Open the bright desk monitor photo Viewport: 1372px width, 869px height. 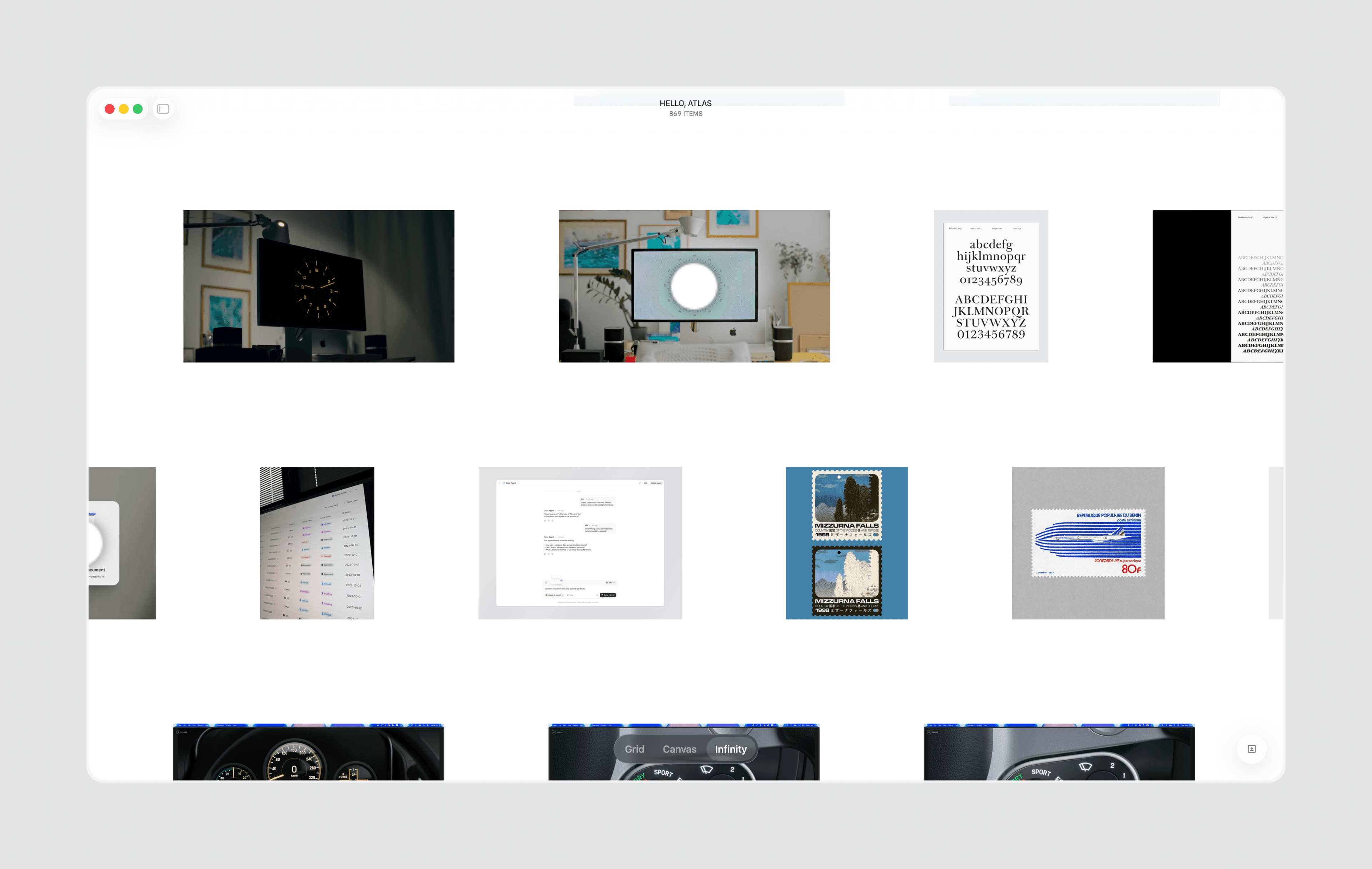click(x=694, y=286)
